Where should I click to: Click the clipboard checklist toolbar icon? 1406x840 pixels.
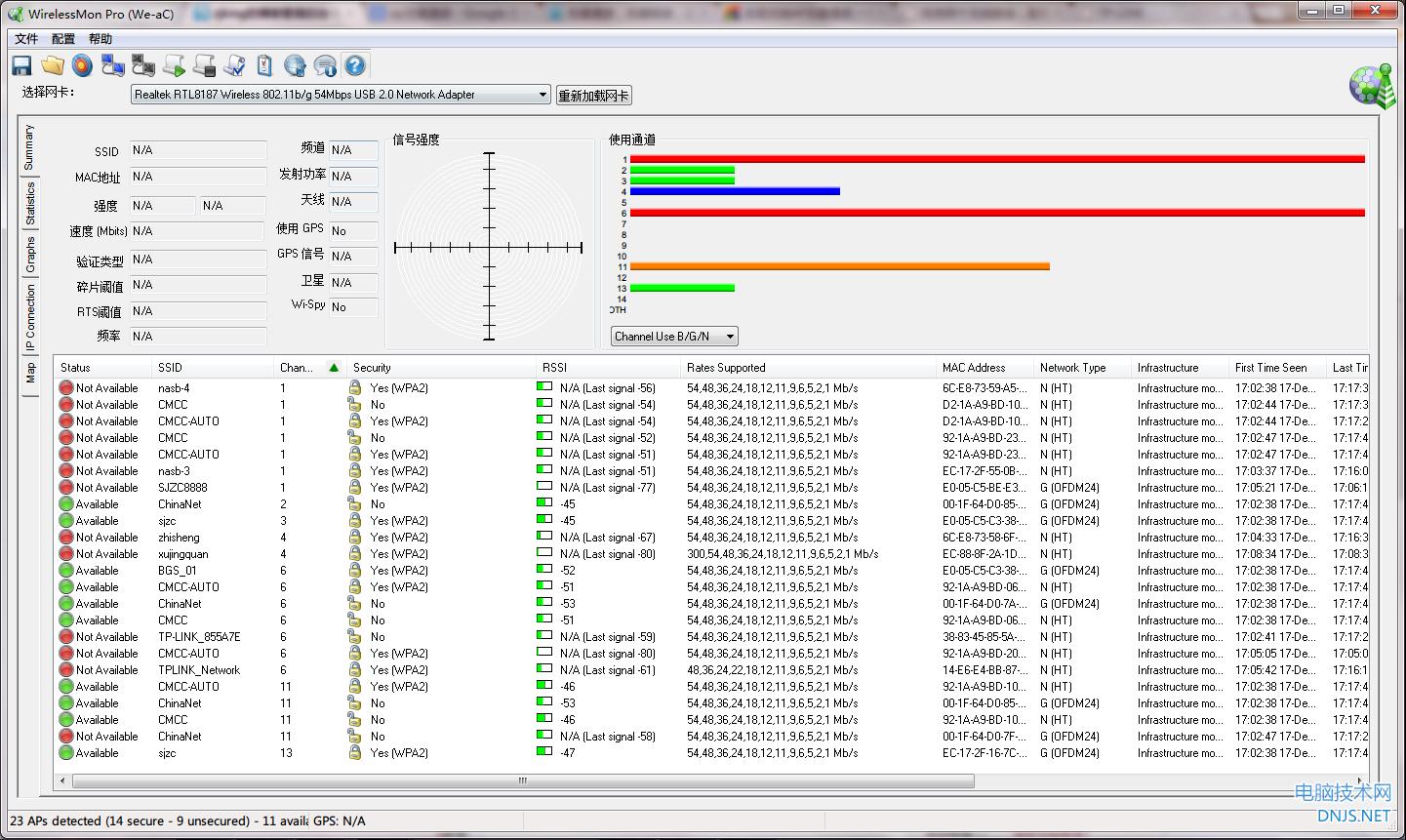[x=264, y=65]
